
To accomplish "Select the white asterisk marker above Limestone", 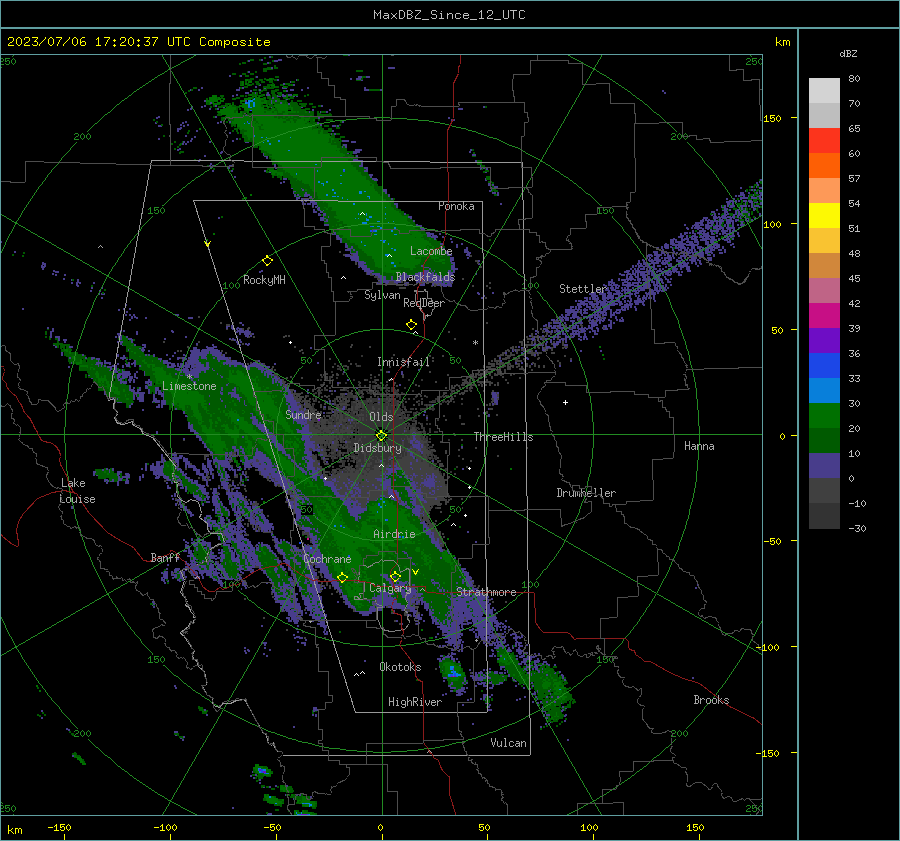I will point(189,377).
